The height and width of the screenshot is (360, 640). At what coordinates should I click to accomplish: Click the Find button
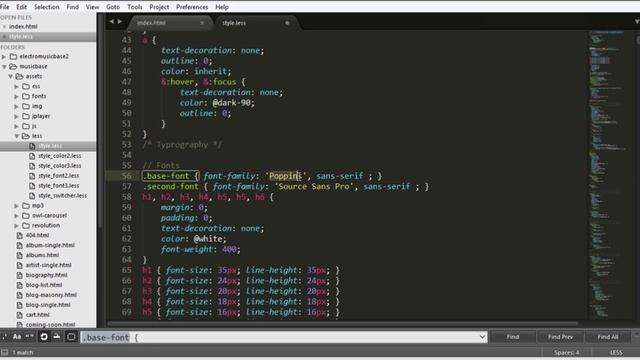coord(513,337)
